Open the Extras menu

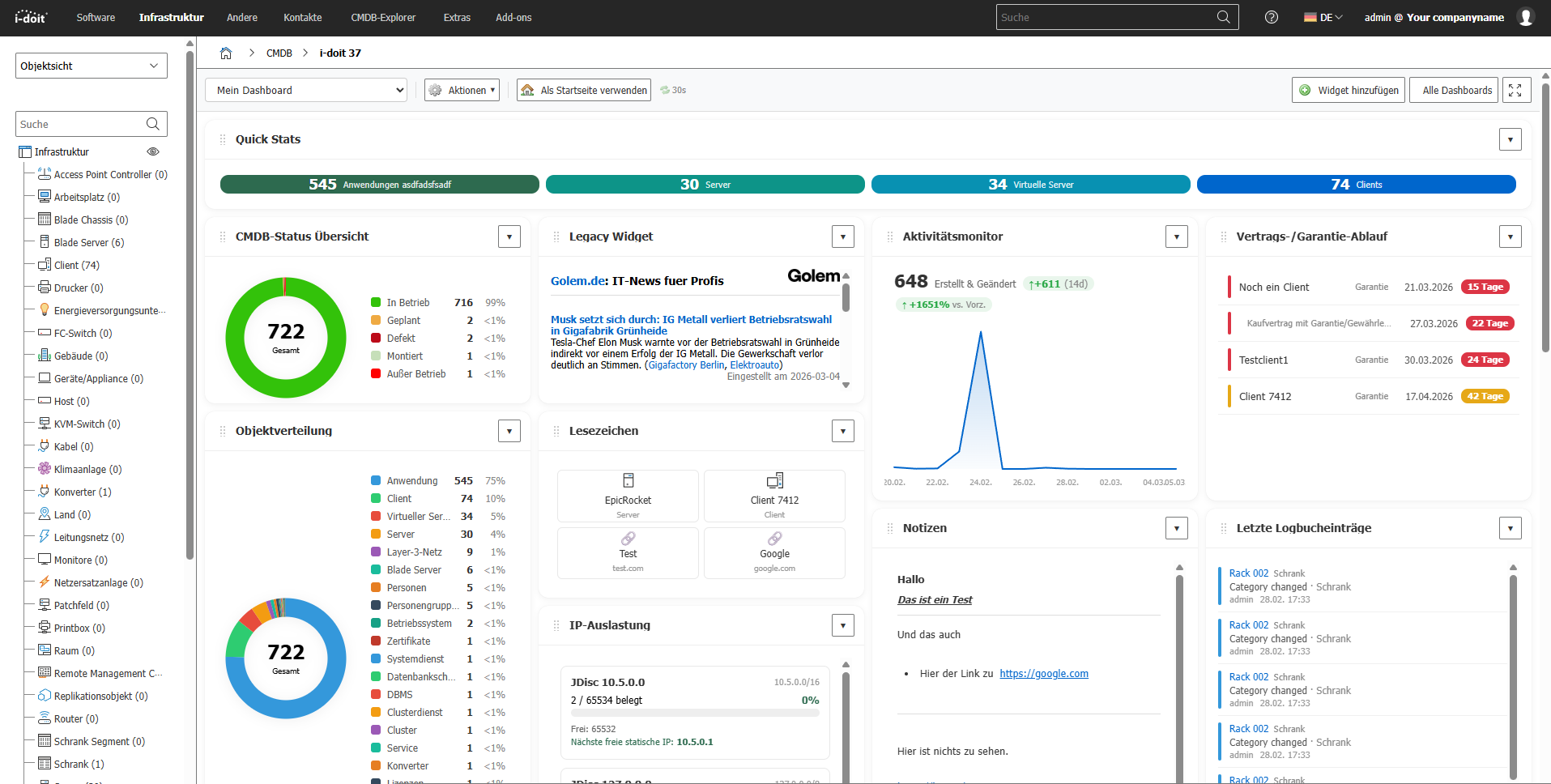(456, 17)
